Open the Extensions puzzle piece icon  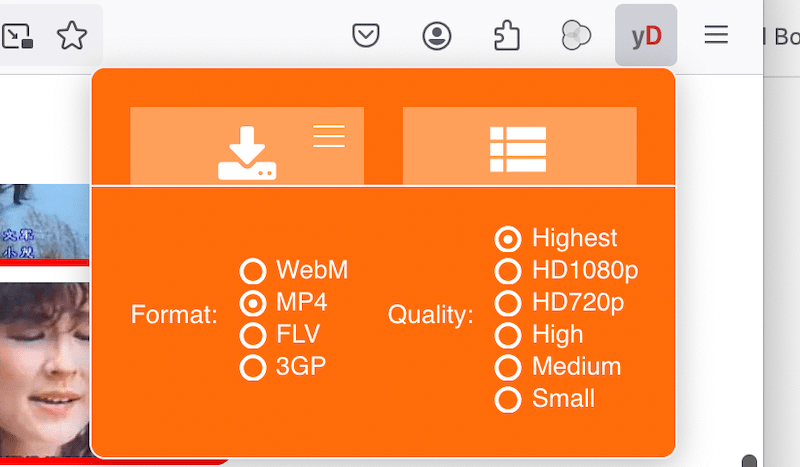[x=507, y=36]
